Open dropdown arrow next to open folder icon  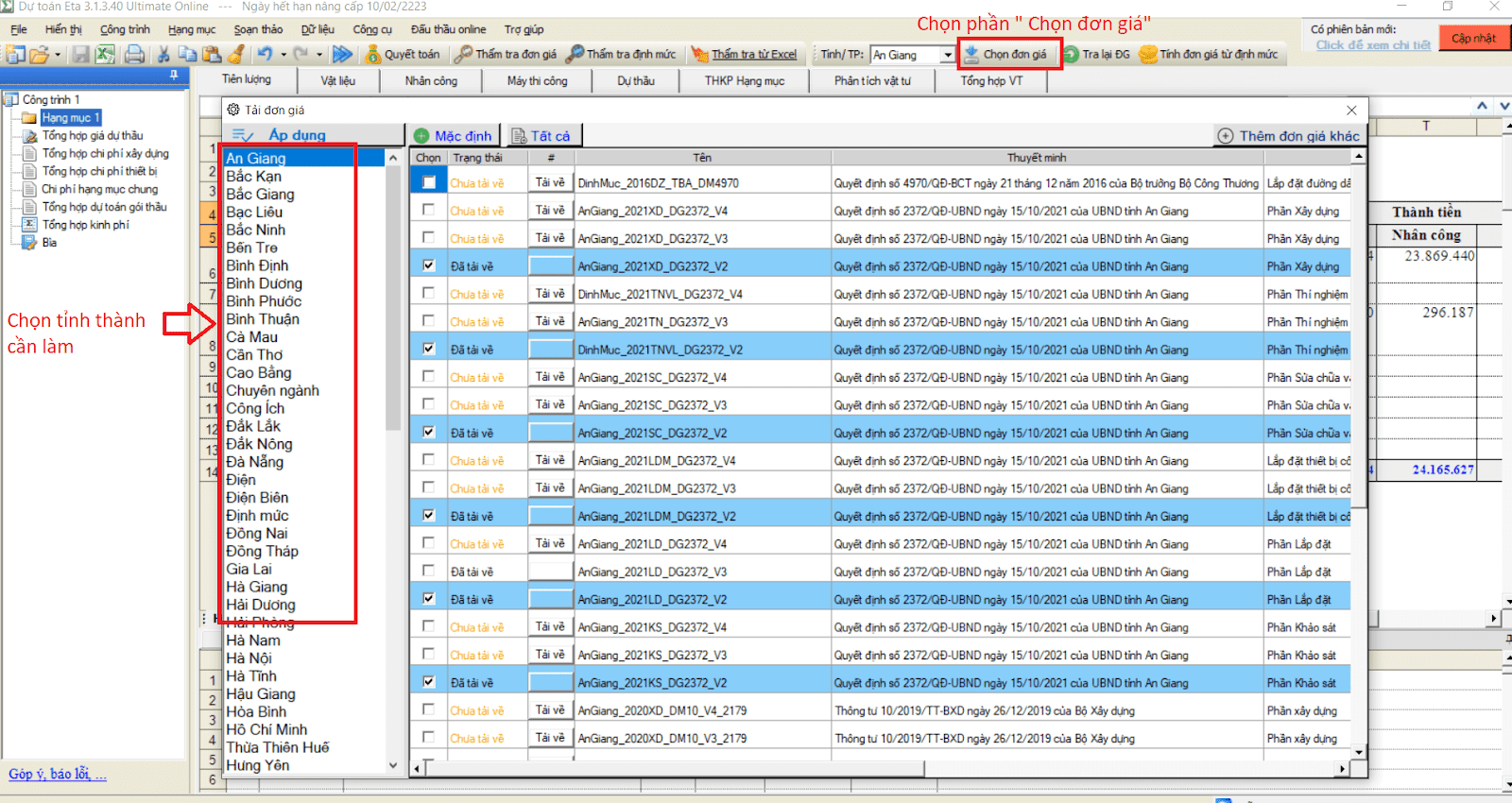point(58,55)
